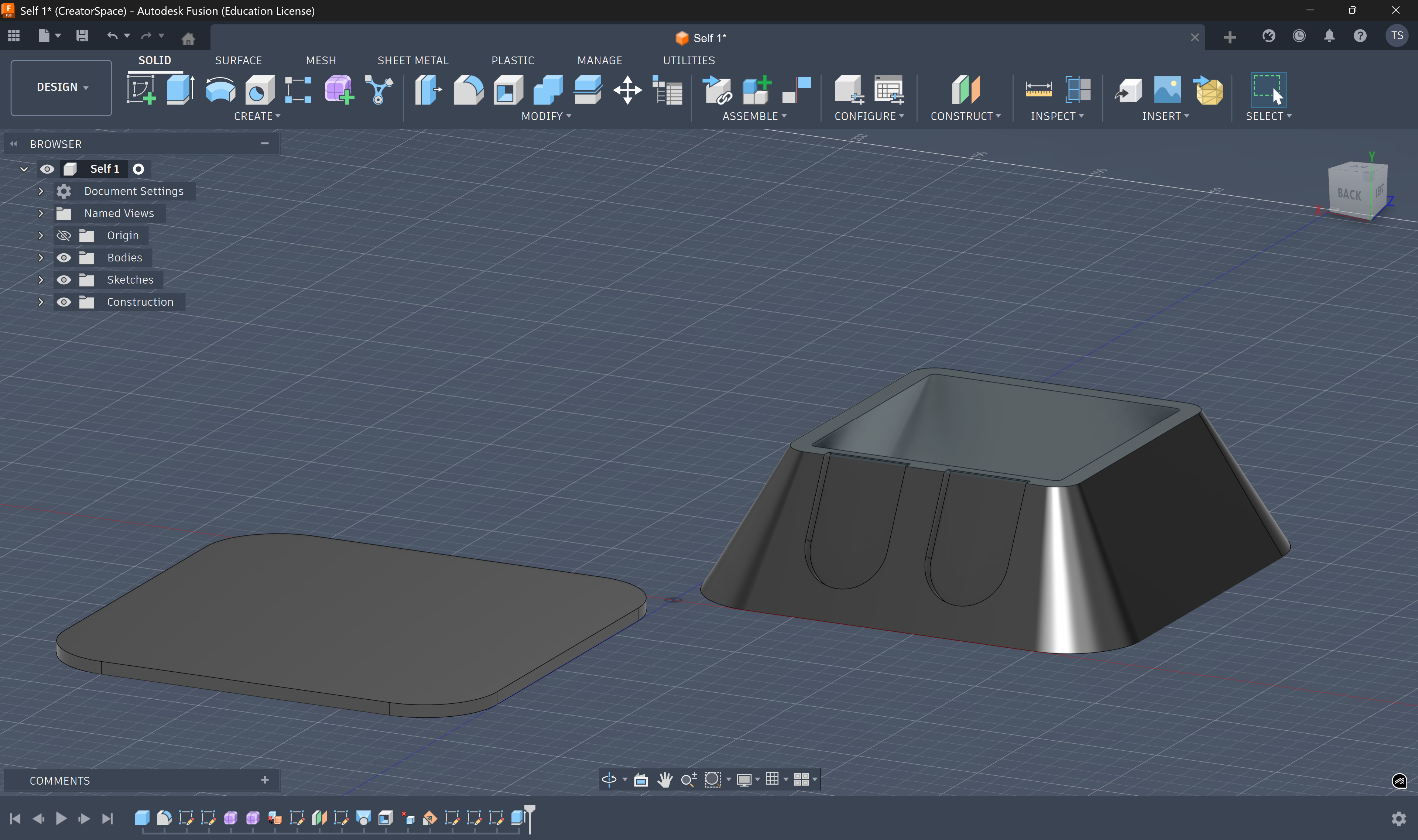This screenshot has width=1418, height=840.
Task: Click the Look At tool
Action: pyautogui.click(x=640, y=779)
